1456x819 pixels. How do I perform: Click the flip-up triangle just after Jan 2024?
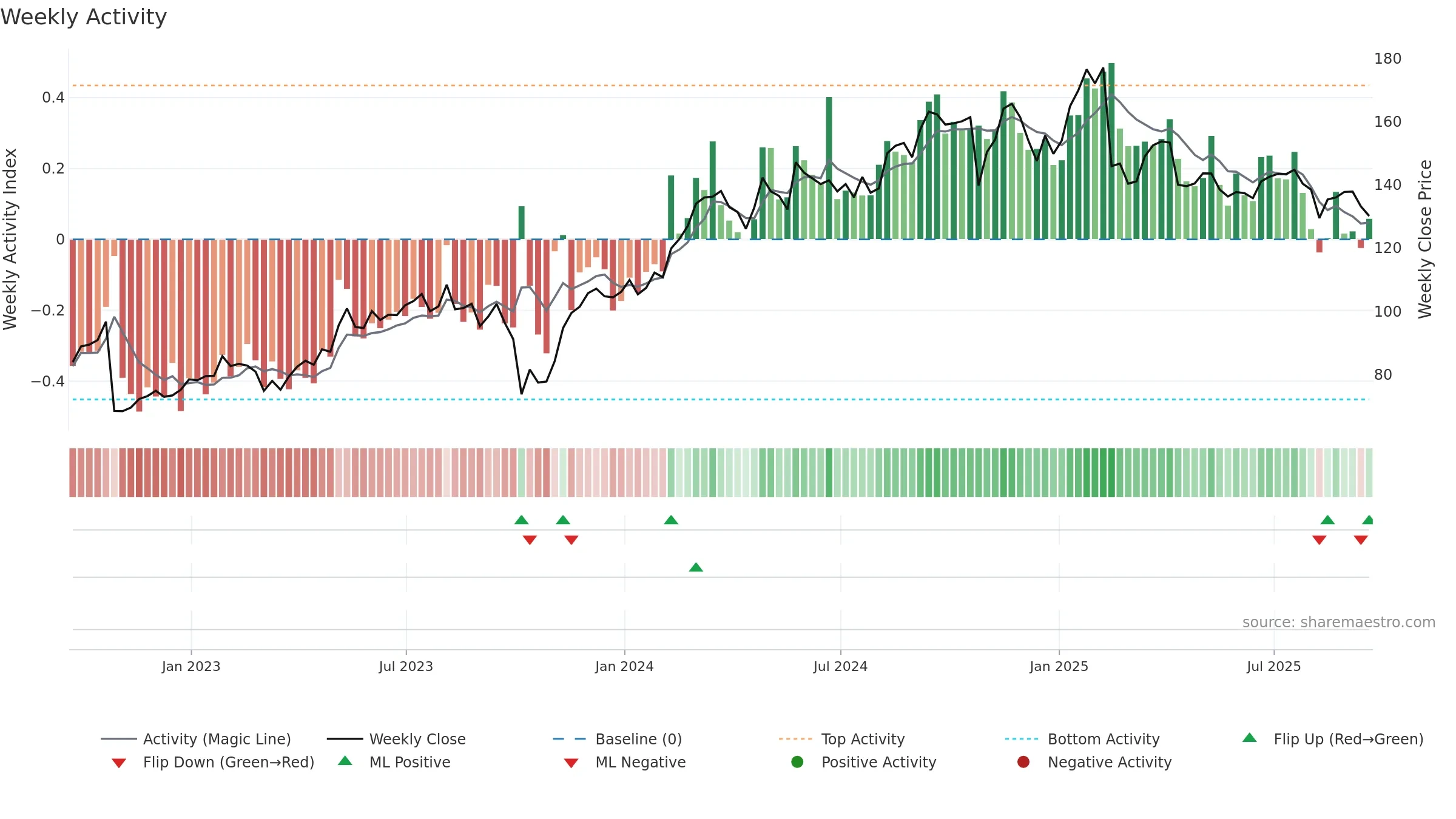click(x=671, y=520)
